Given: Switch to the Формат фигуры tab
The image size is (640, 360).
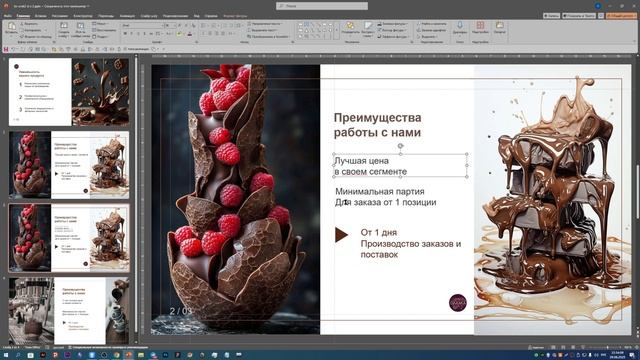Looking at the screenshot, I should tap(235, 16).
